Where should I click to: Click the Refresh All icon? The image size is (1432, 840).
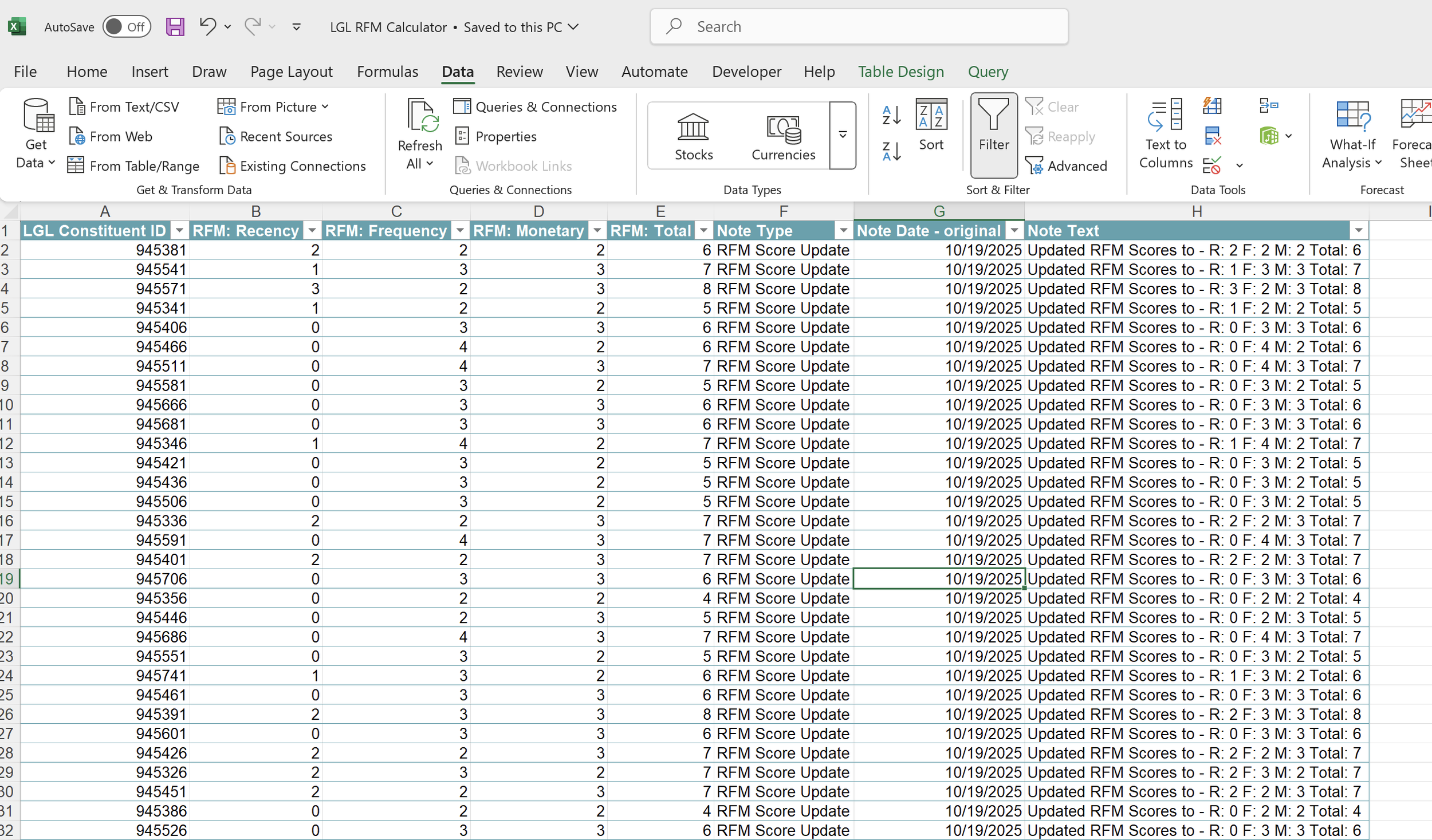pyautogui.click(x=422, y=115)
